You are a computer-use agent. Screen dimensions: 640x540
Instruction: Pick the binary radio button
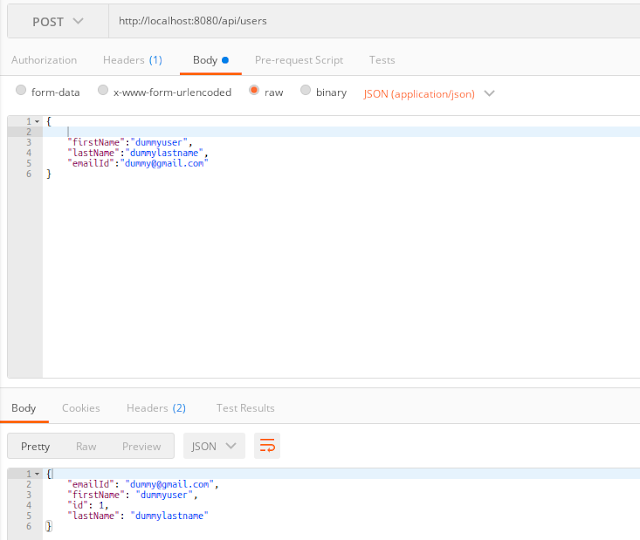pyautogui.click(x=305, y=90)
